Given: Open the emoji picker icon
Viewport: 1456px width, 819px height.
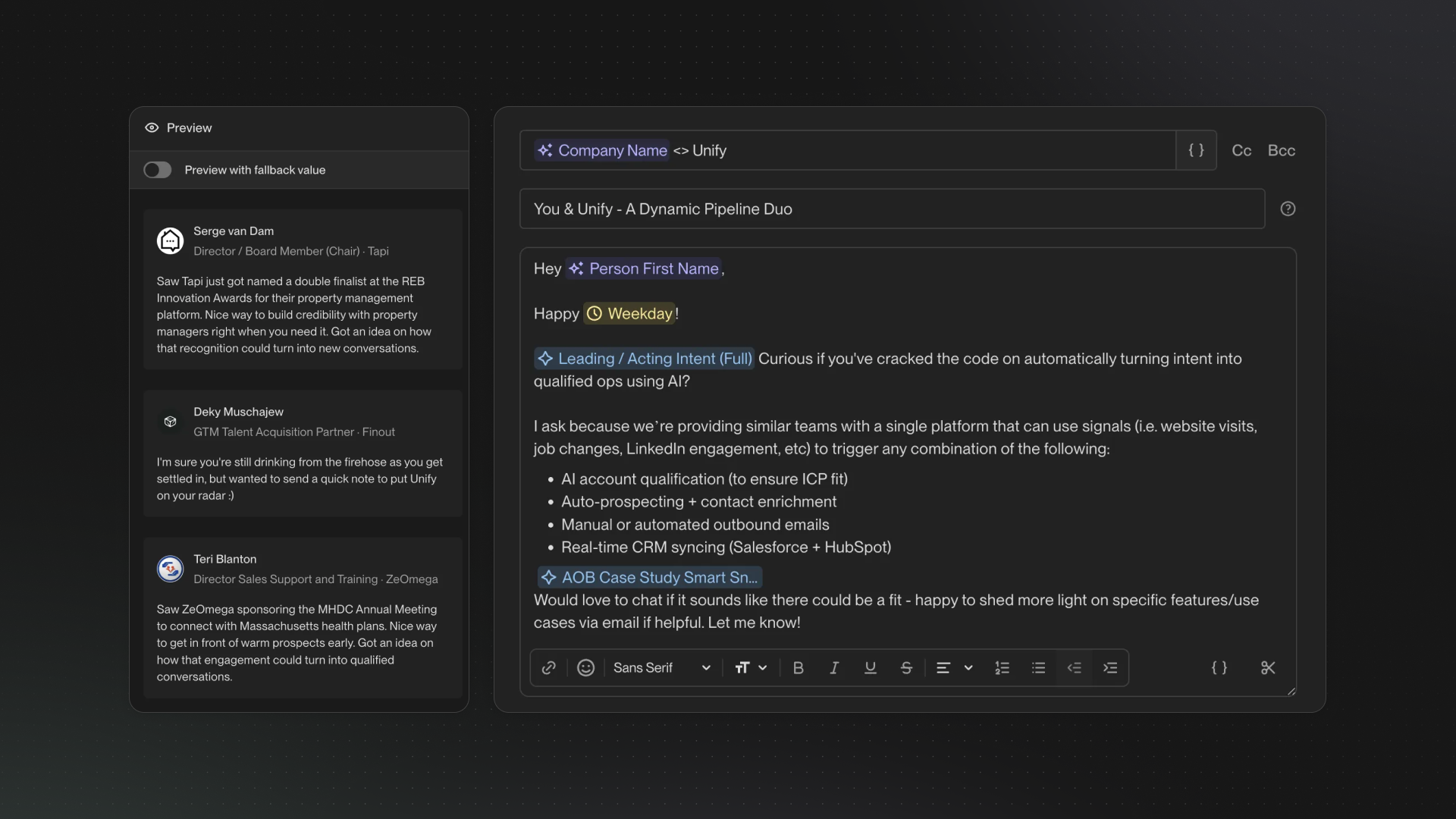Looking at the screenshot, I should point(585,668).
